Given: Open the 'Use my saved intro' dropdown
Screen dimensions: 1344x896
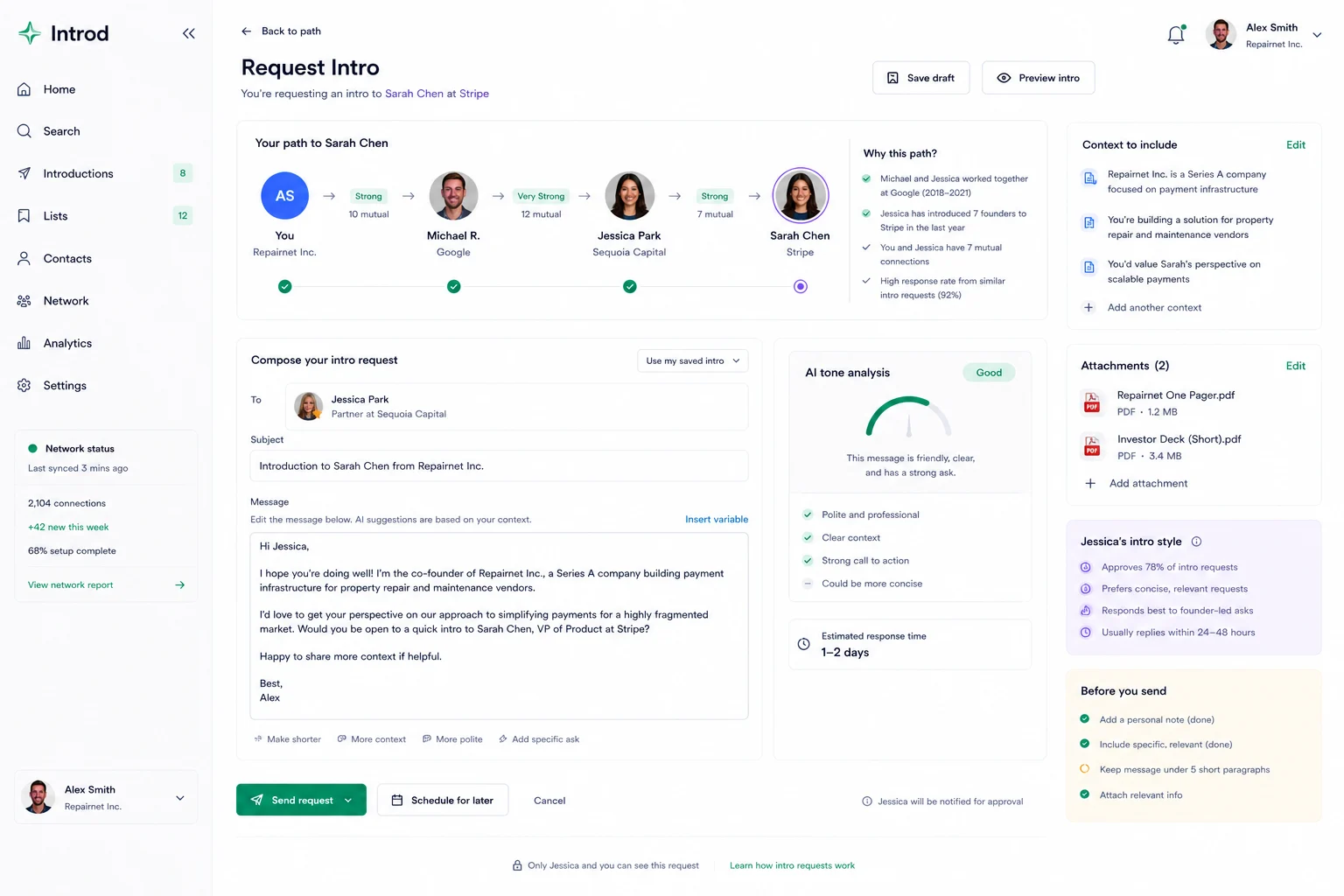Looking at the screenshot, I should (x=692, y=360).
